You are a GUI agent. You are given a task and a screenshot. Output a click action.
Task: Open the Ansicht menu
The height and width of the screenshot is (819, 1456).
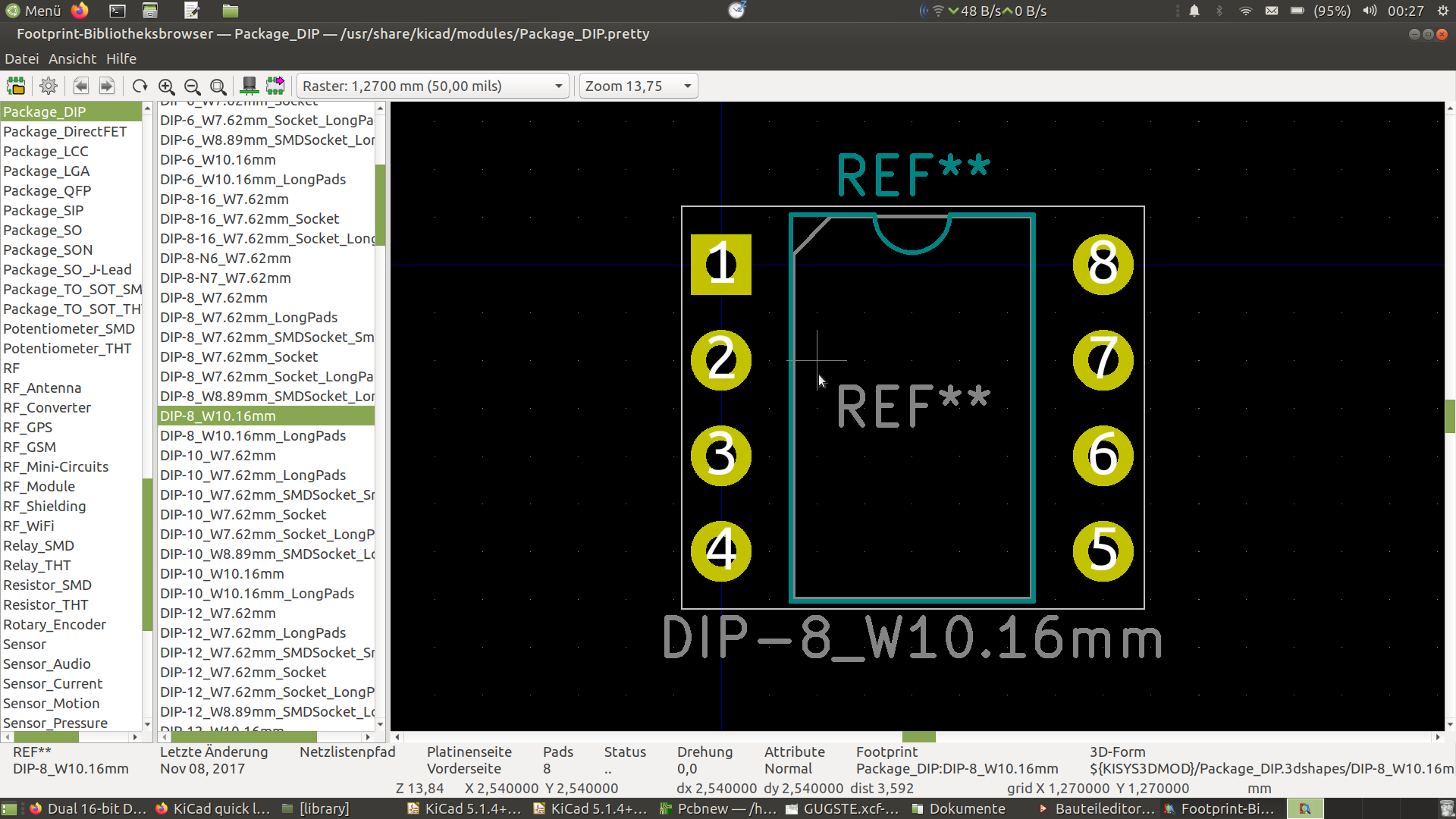tap(72, 58)
